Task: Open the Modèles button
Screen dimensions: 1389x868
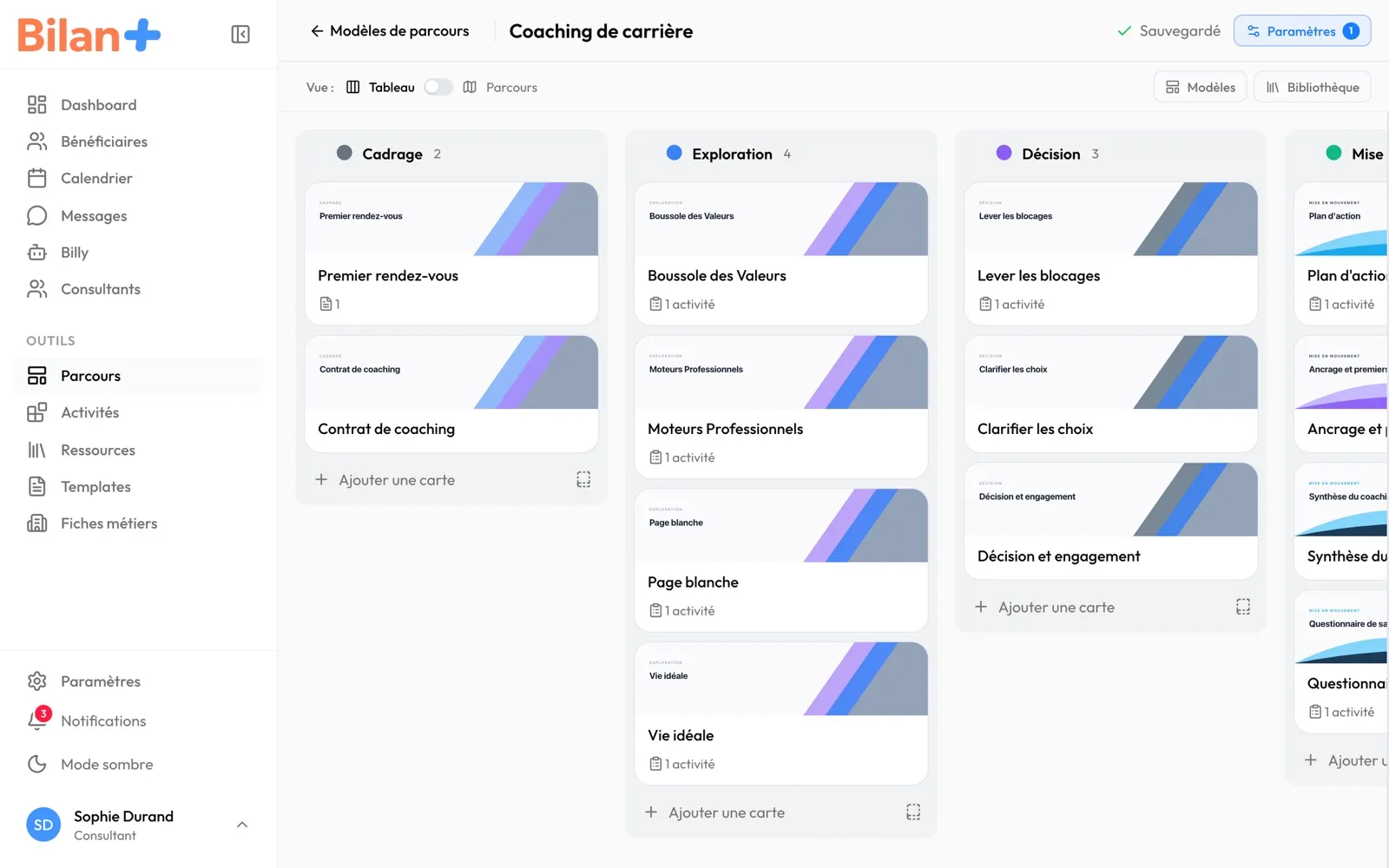Action: point(1200,87)
